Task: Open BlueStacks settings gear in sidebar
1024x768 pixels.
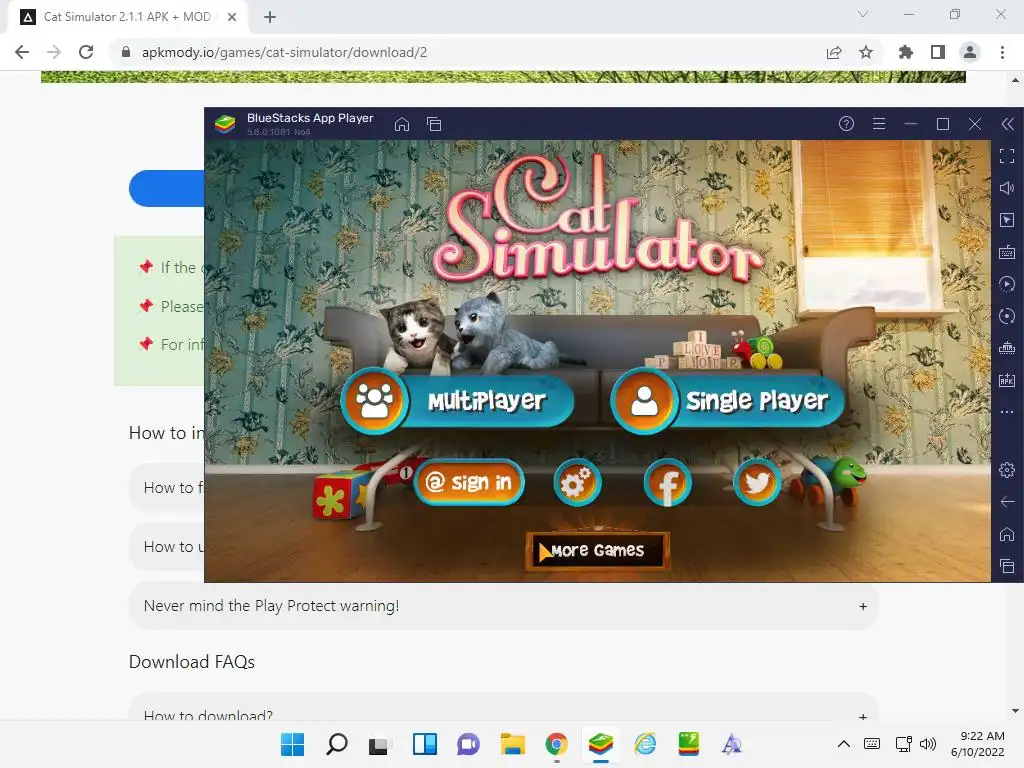Action: point(1007,470)
